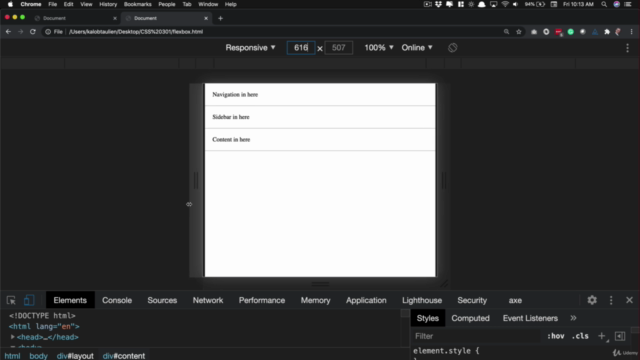Click the right edge viewport resize handle
This screenshot has height=360, width=640.
pos(444,180)
